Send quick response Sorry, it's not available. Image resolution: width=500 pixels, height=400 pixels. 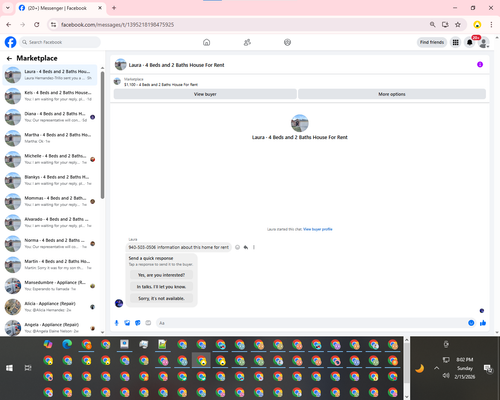pos(161,298)
